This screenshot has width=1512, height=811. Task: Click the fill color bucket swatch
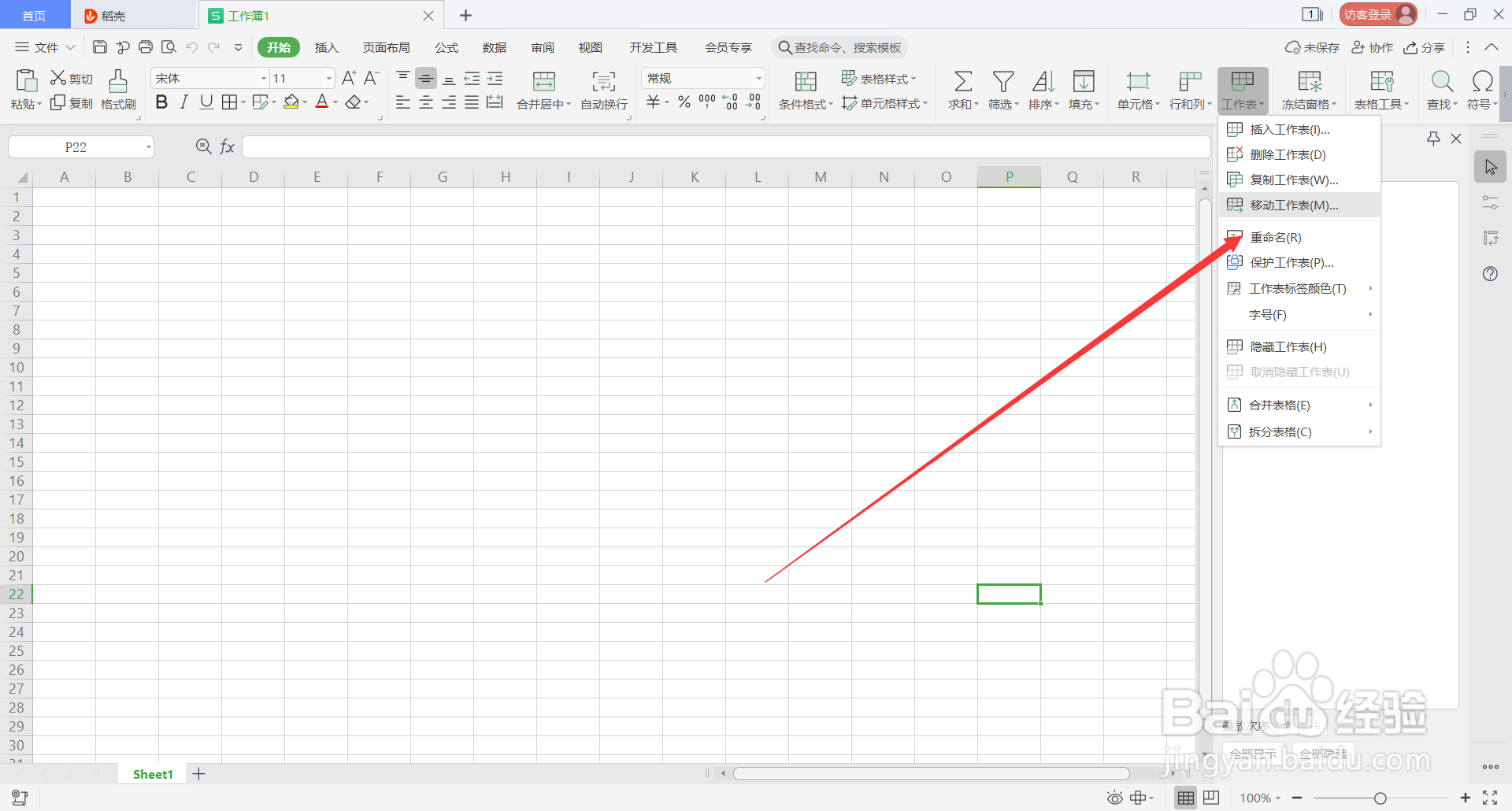click(291, 102)
